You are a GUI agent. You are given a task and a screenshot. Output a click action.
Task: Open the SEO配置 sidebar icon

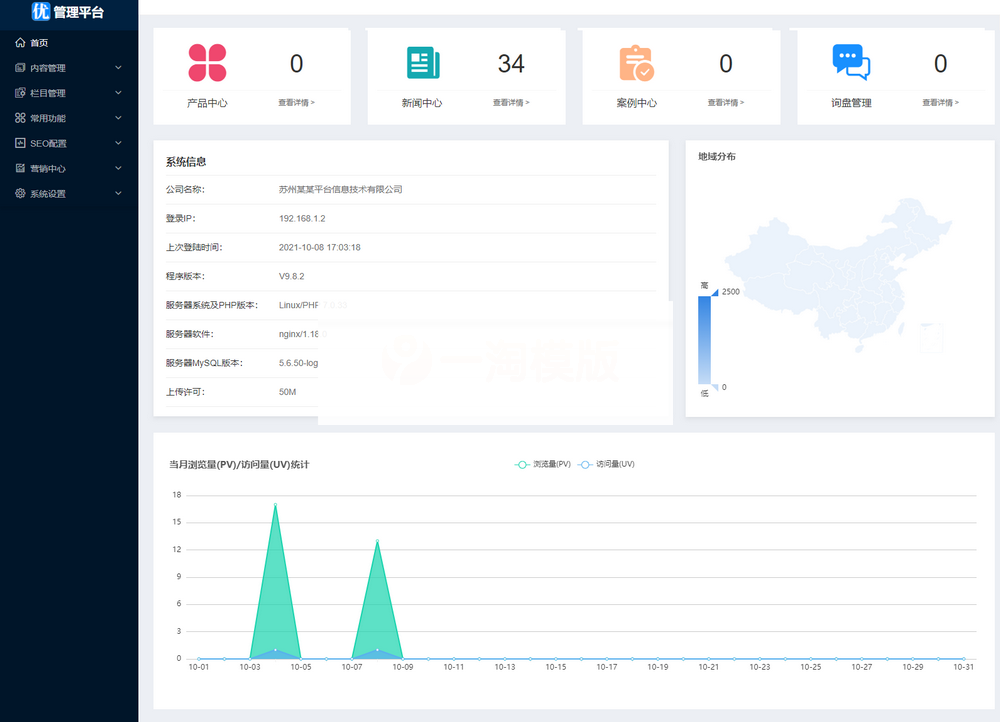coord(21,143)
